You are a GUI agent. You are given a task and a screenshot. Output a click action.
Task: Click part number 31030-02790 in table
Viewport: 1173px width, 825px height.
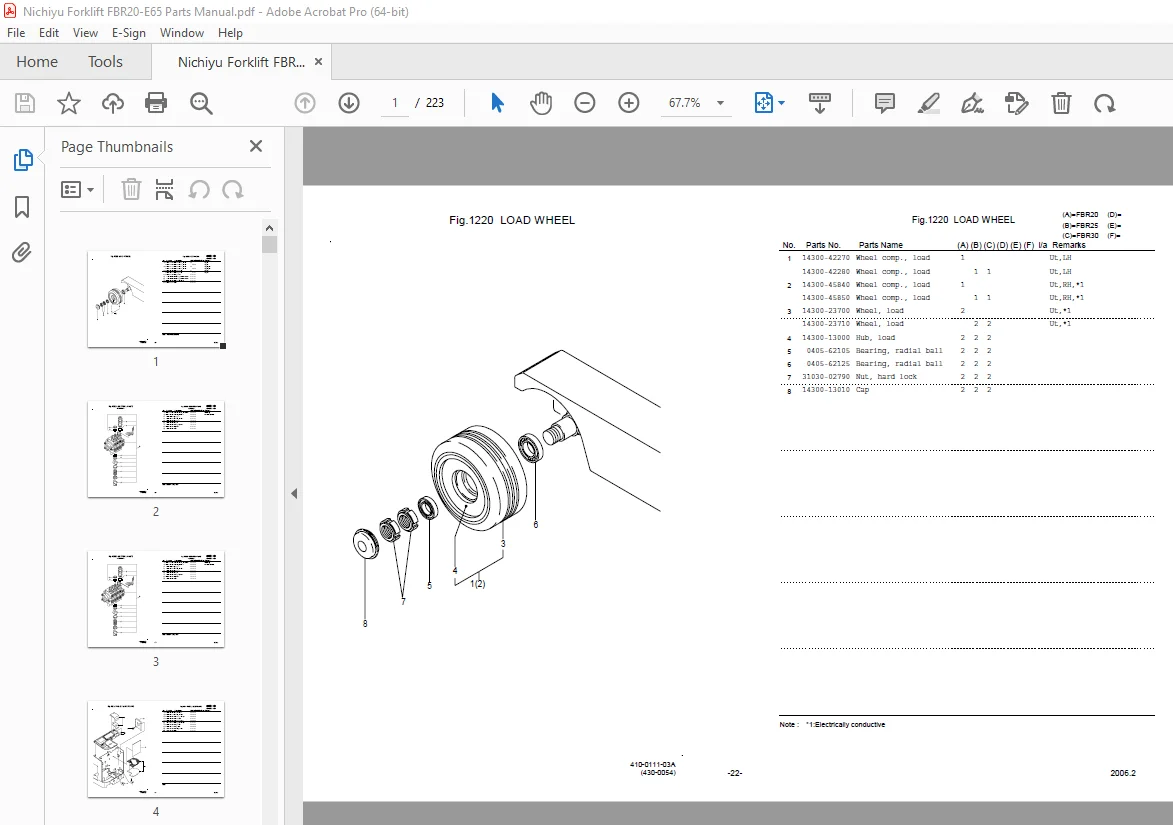point(826,377)
